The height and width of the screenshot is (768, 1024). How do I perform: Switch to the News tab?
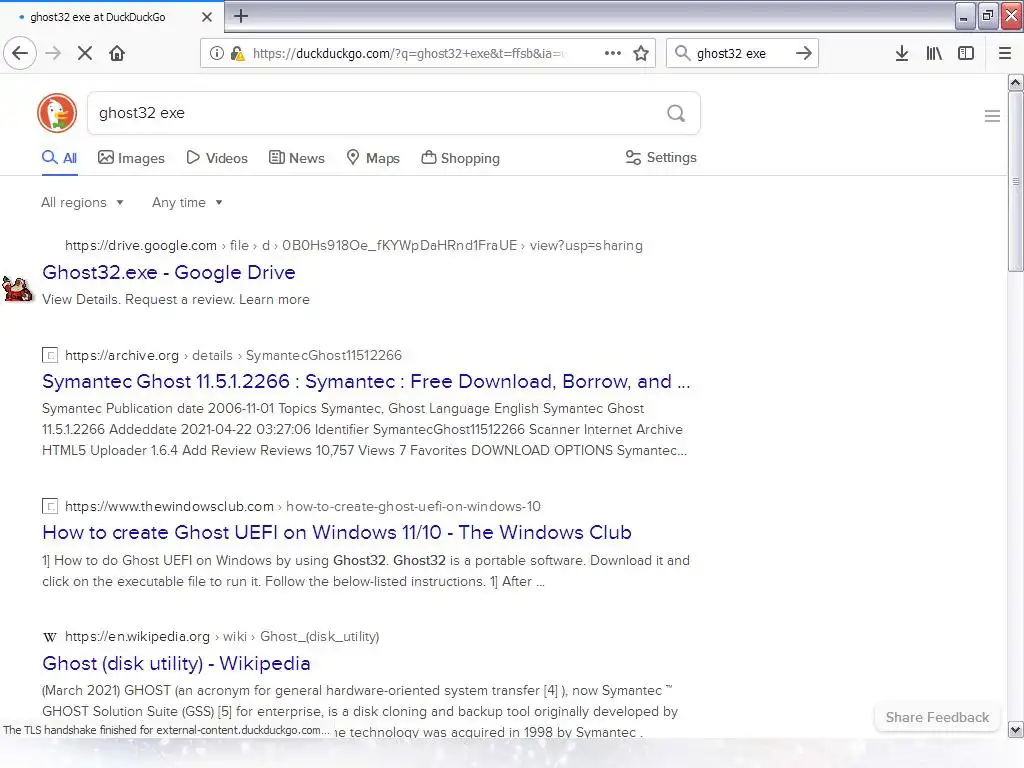click(x=297, y=158)
